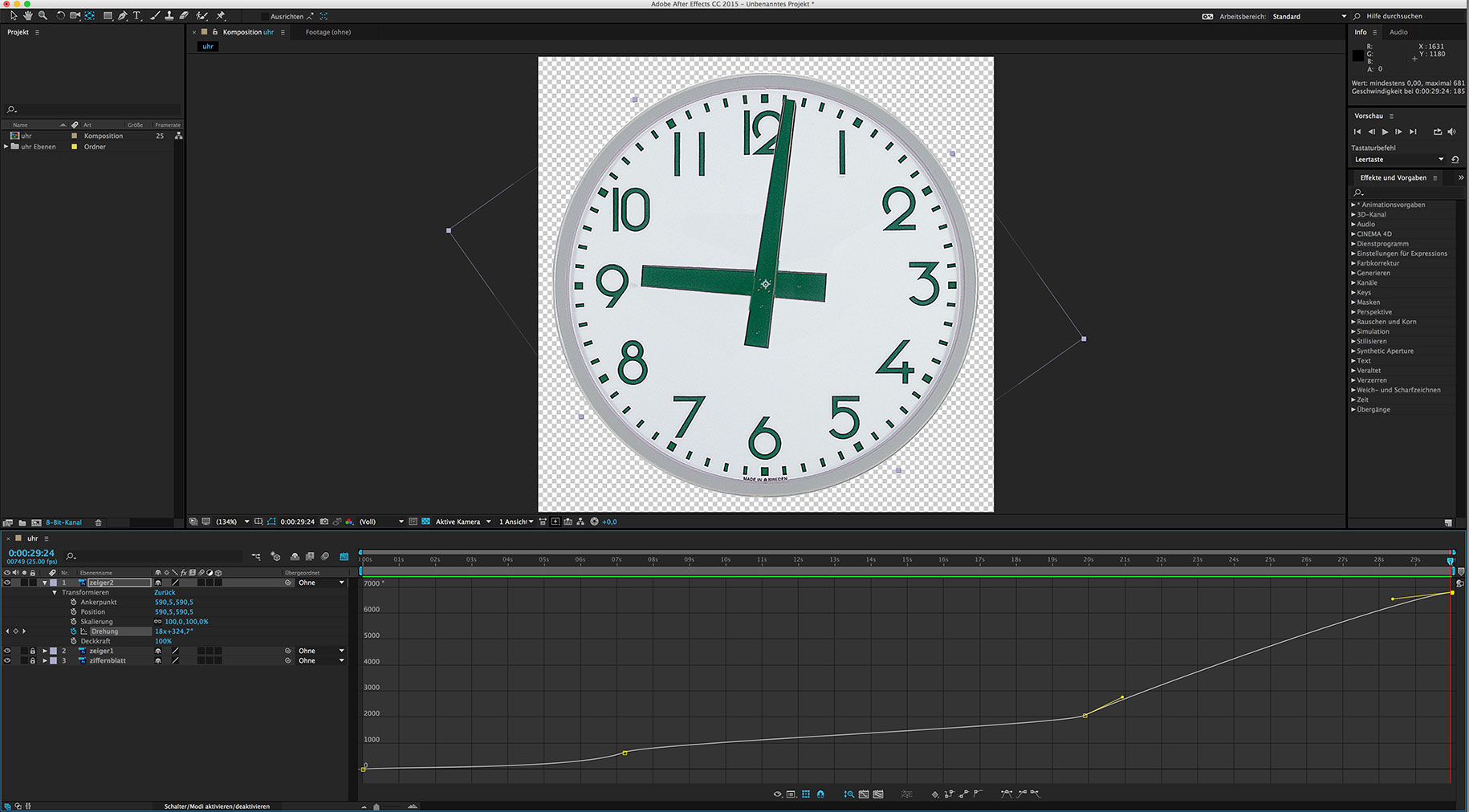Click Easy Ease Out icon in graph editor
The image size is (1469, 812).
point(1036,794)
